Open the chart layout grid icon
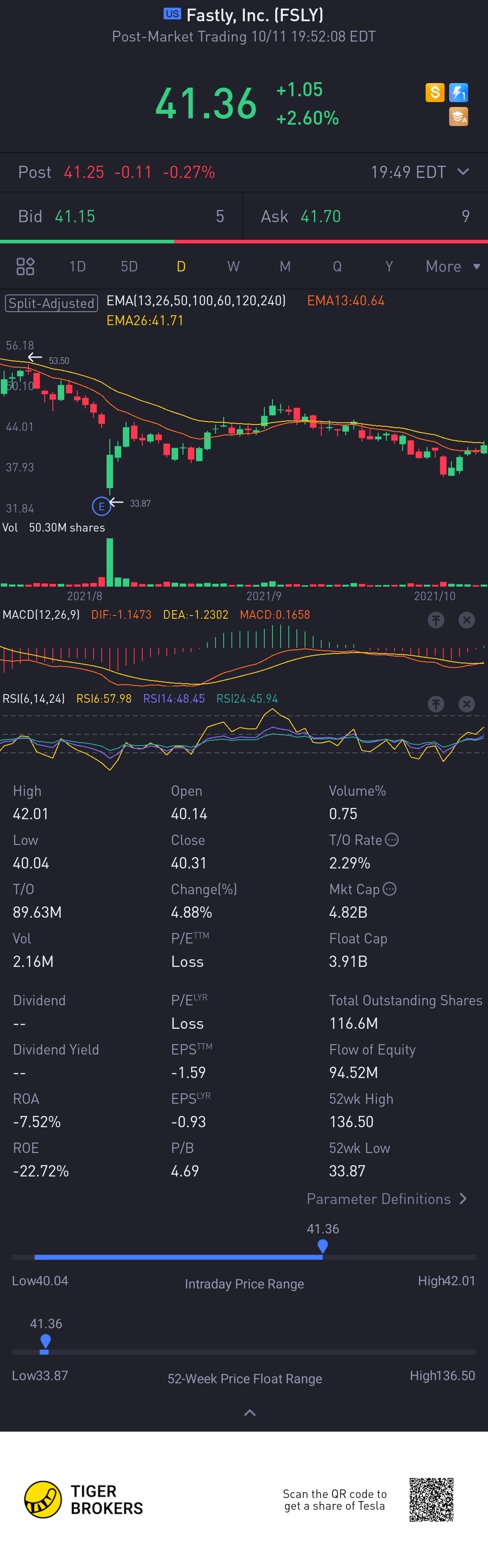This screenshot has height=1568, width=488. [25, 266]
